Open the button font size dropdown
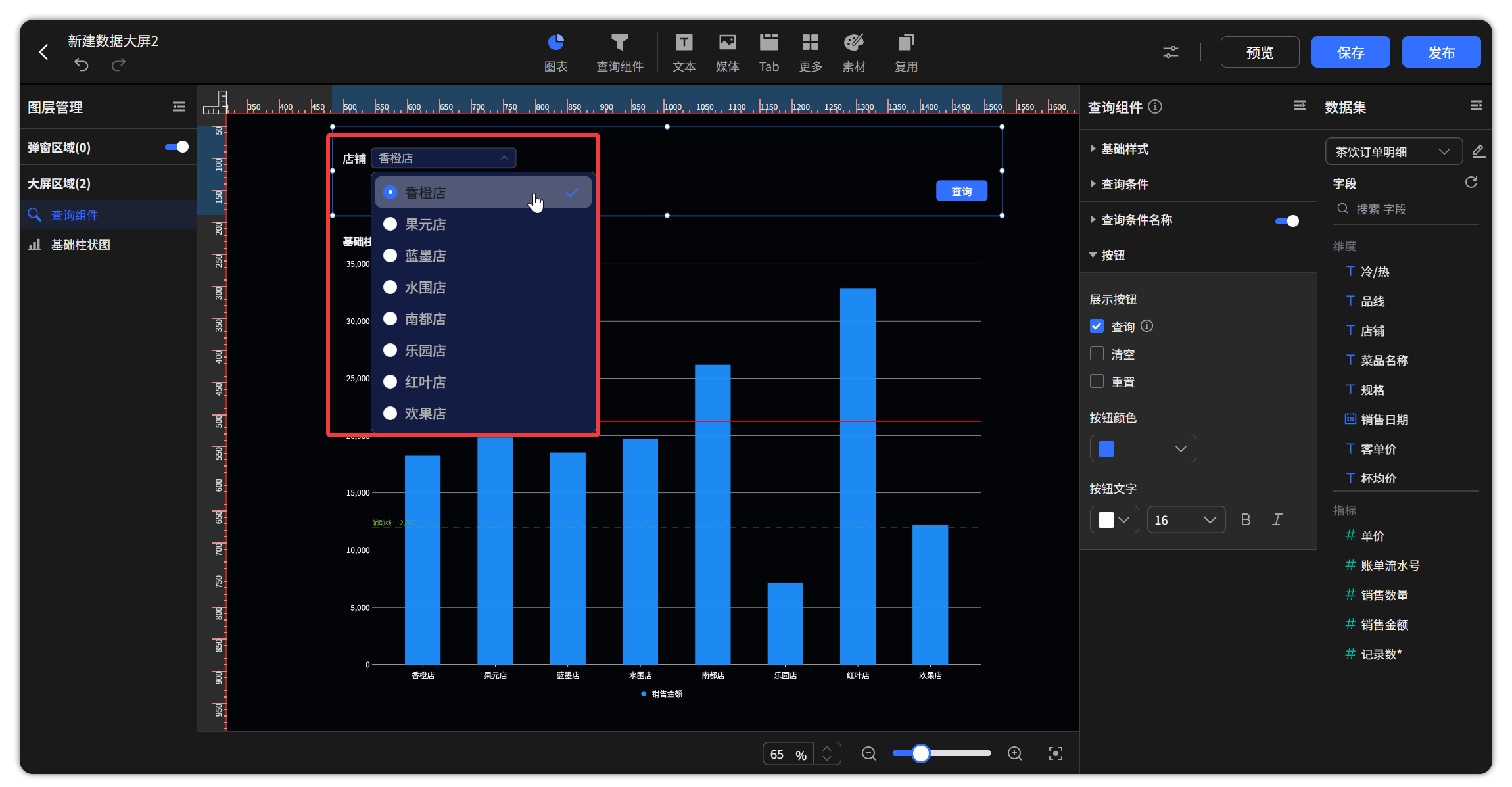The height and width of the screenshot is (787, 1512). click(x=1186, y=519)
